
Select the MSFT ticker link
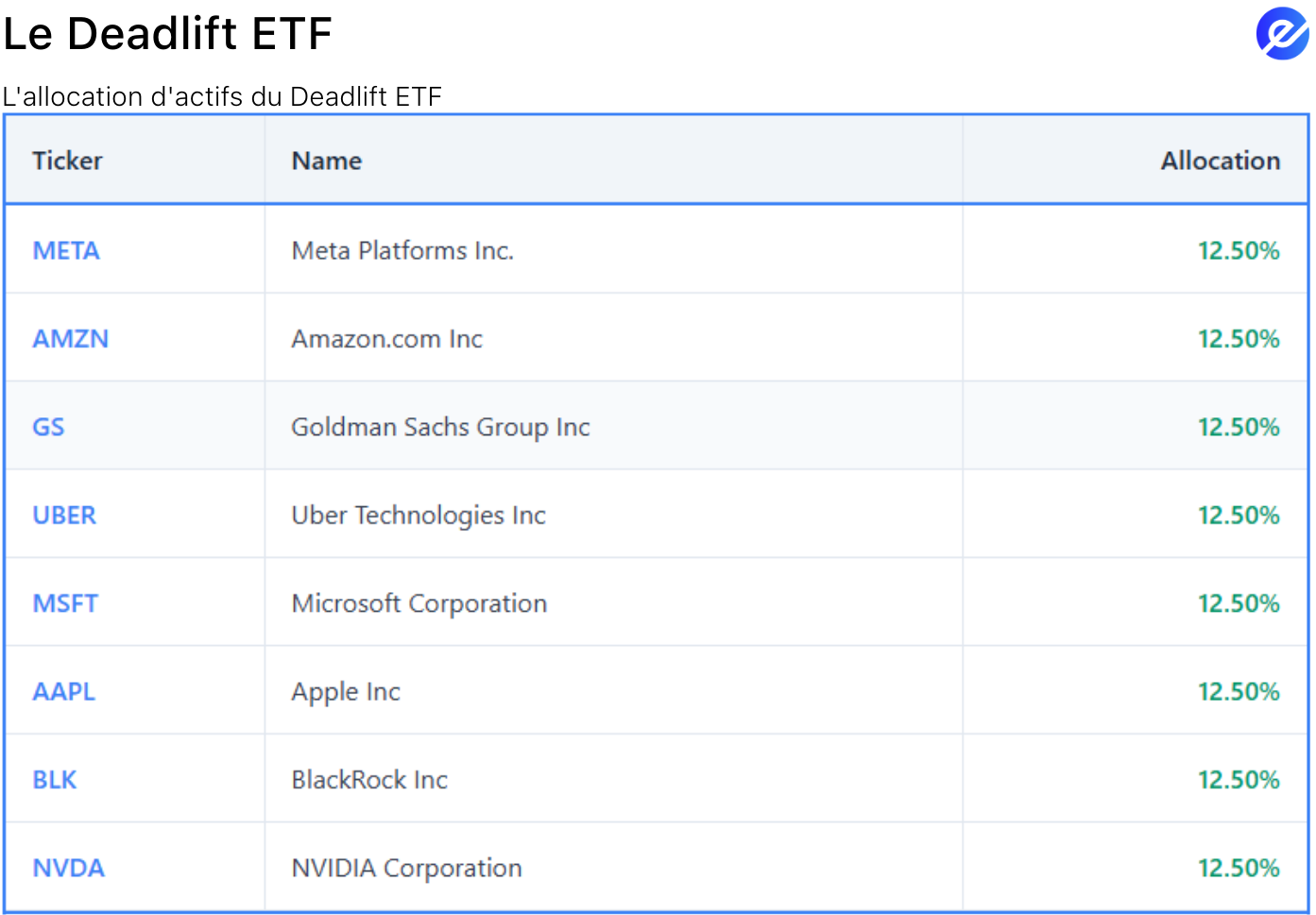[65, 602]
